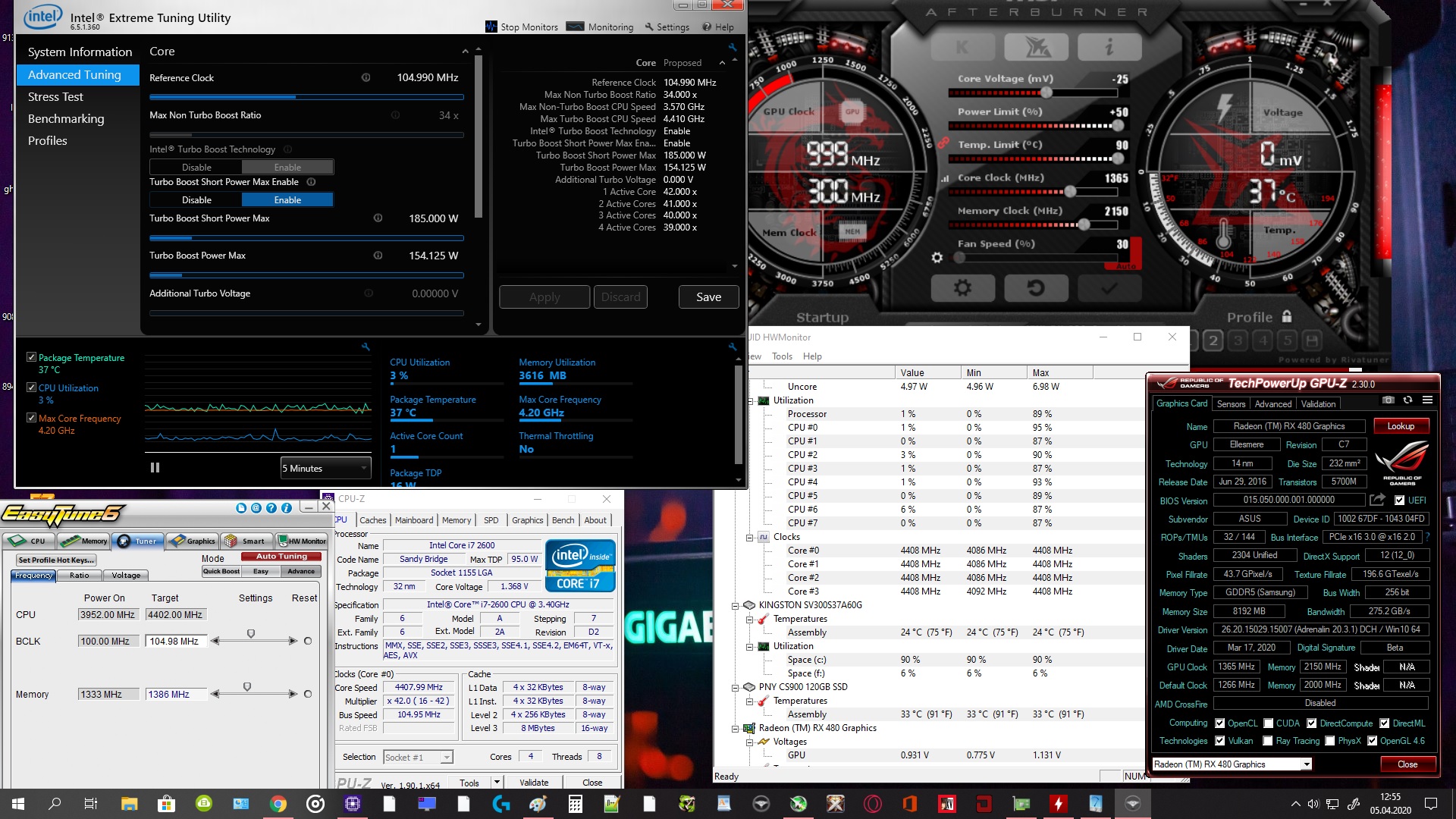This screenshot has height=819, width=1456.
Task: Click Afterburner apply checkmark button
Action: [1109, 288]
